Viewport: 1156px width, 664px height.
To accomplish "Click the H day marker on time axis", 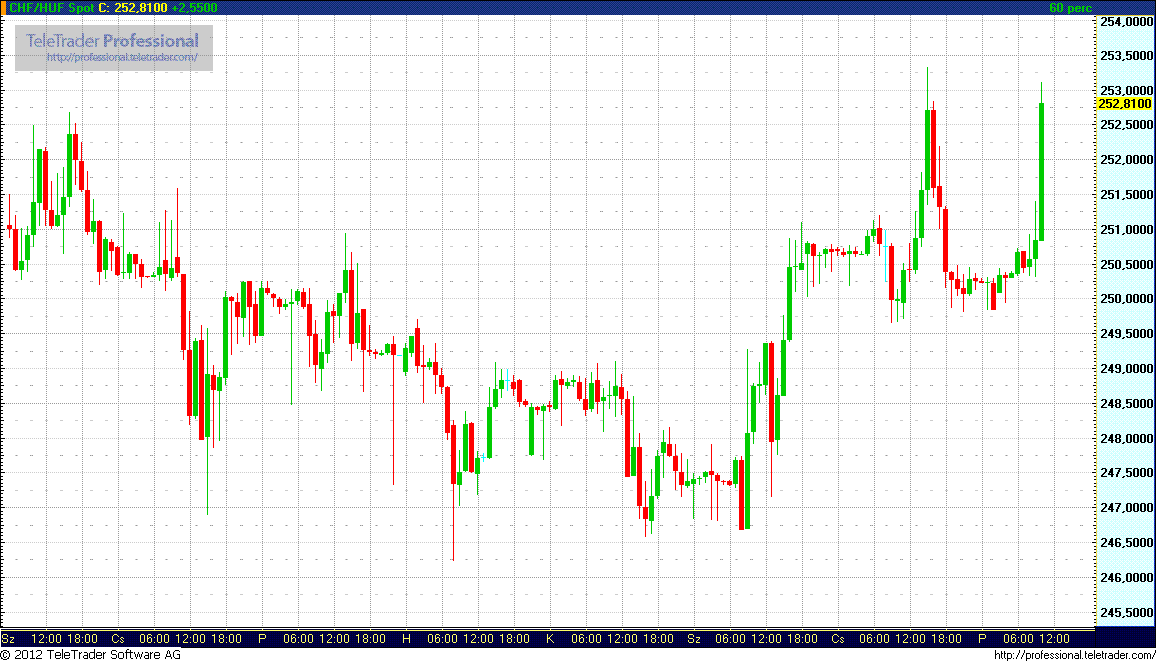I will (x=406, y=639).
